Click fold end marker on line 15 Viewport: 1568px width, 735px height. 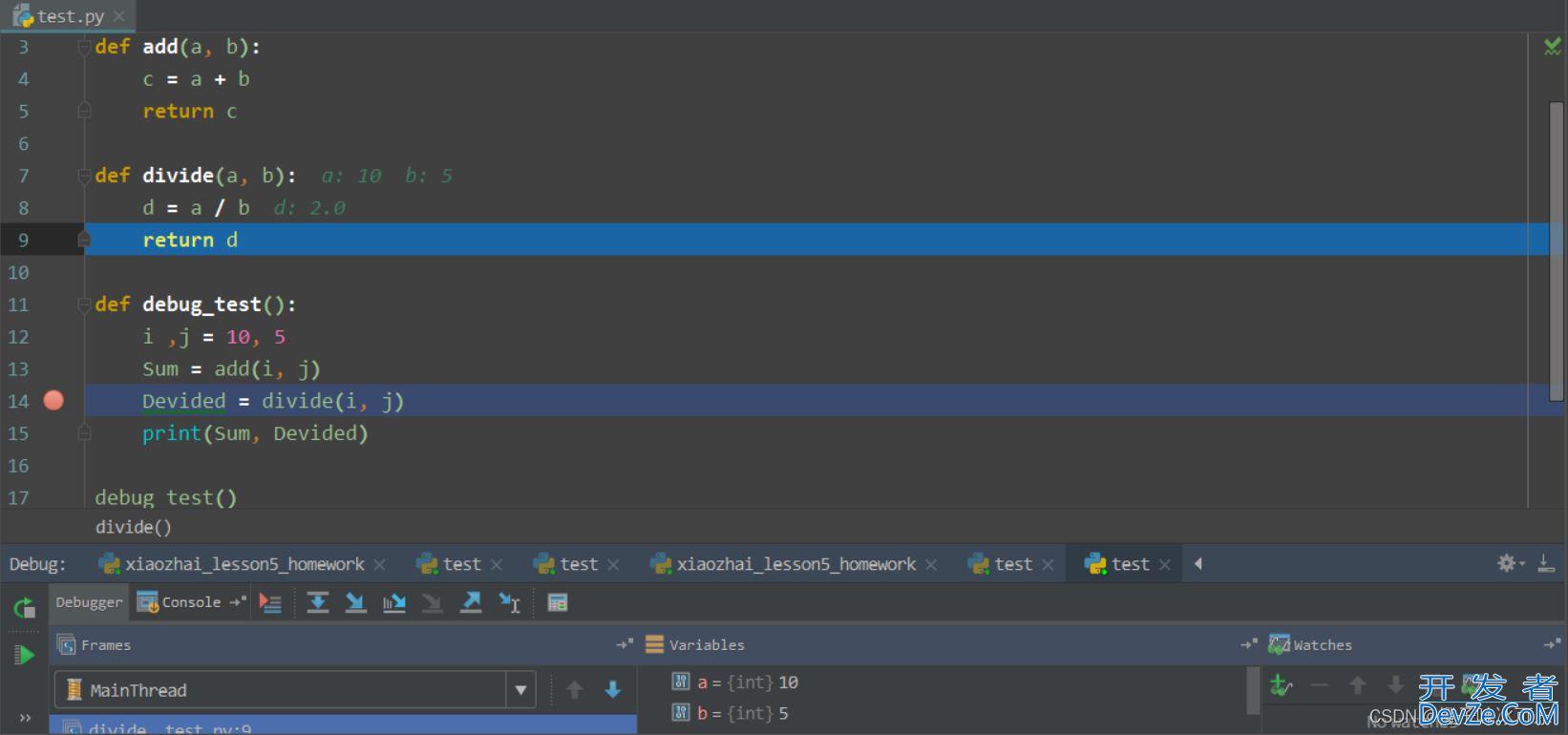pyautogui.click(x=84, y=433)
